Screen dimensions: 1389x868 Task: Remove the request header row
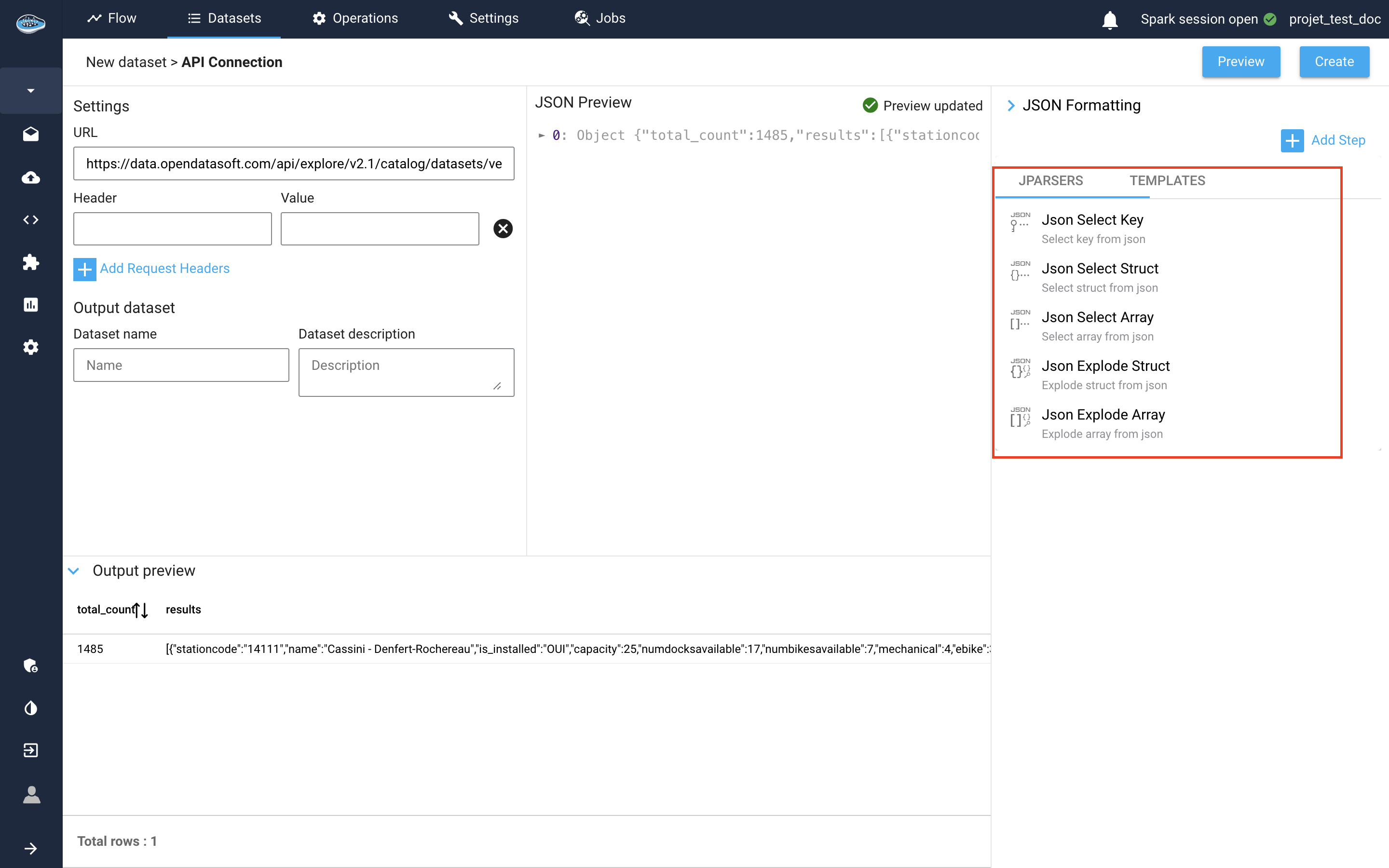(x=503, y=229)
